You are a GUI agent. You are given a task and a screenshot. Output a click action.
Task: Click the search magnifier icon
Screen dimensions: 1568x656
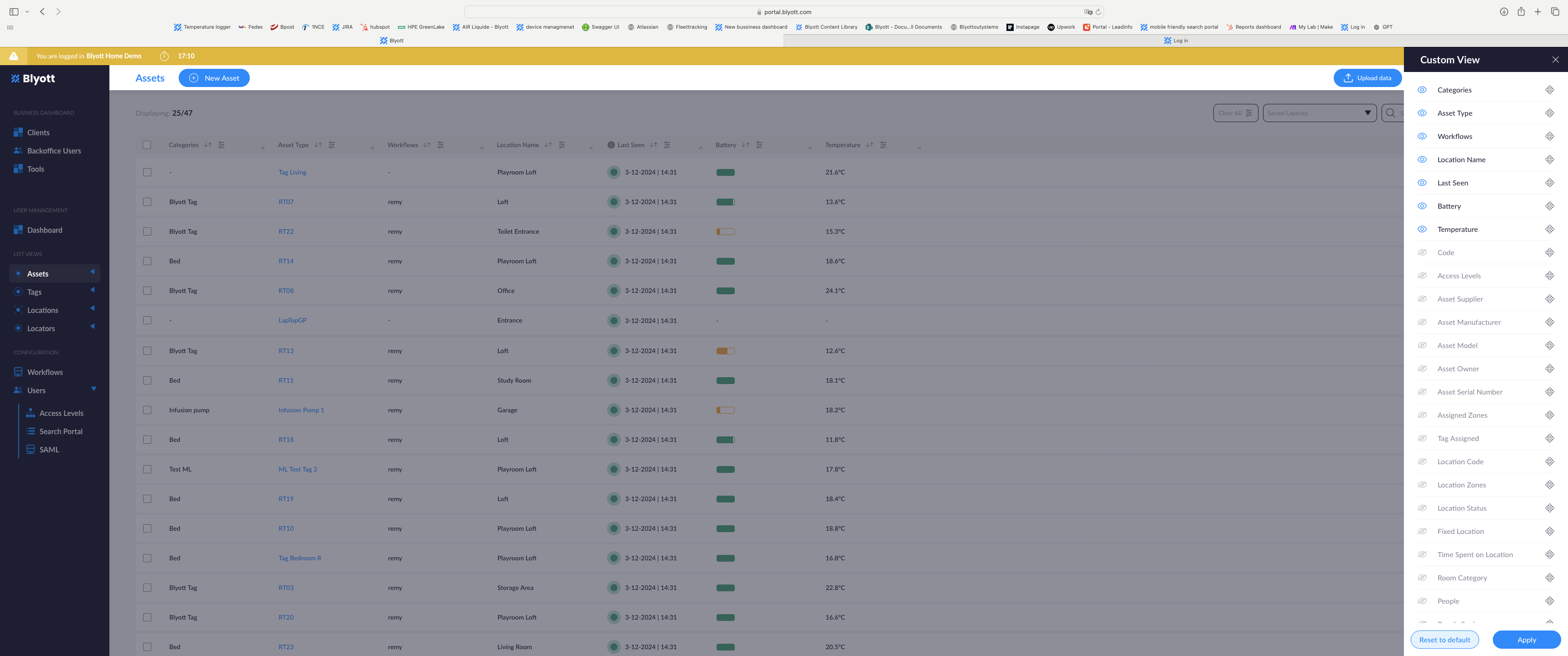tap(1390, 113)
